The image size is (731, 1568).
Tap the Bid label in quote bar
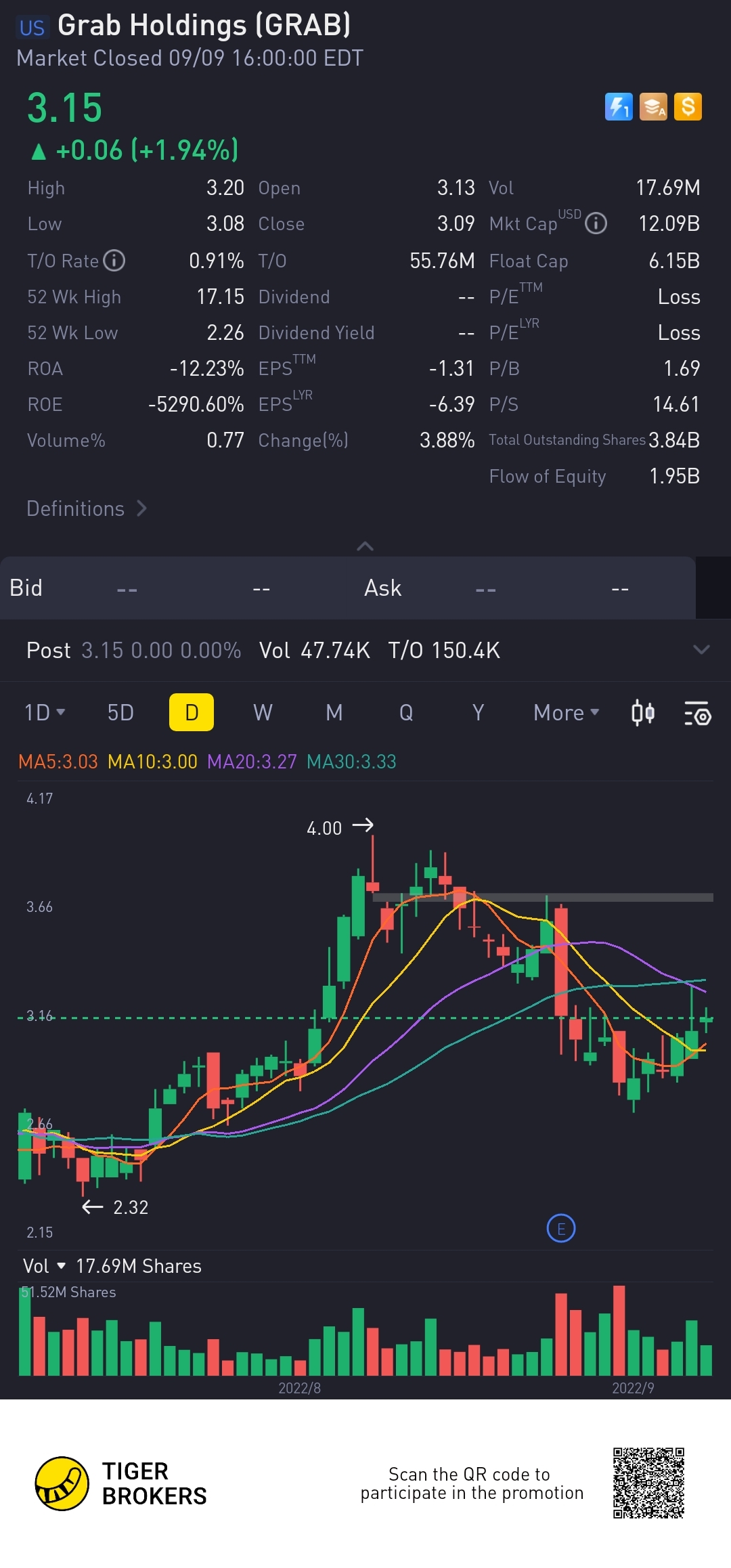tap(26, 588)
